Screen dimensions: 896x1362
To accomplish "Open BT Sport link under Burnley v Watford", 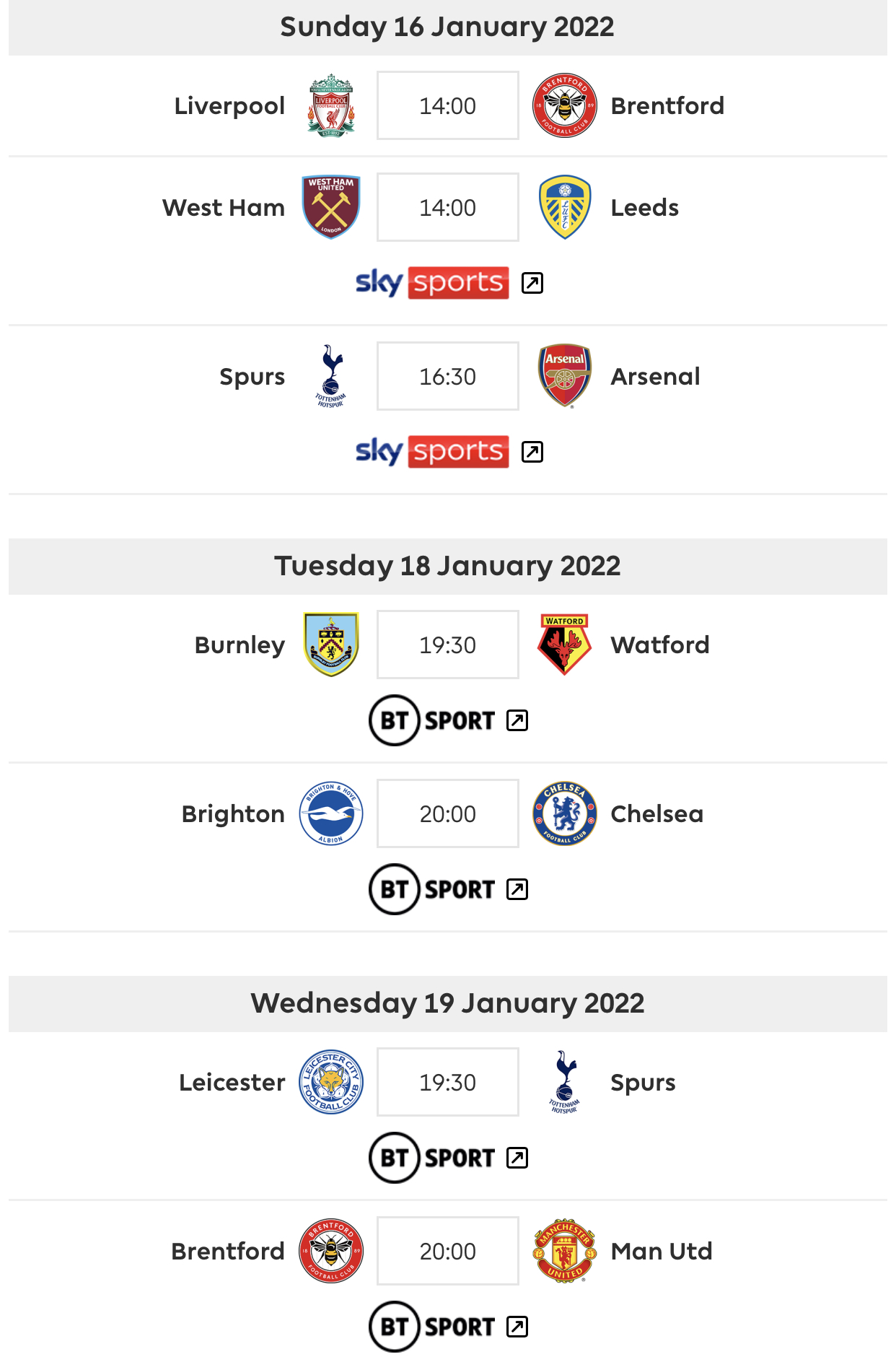I will [432, 720].
